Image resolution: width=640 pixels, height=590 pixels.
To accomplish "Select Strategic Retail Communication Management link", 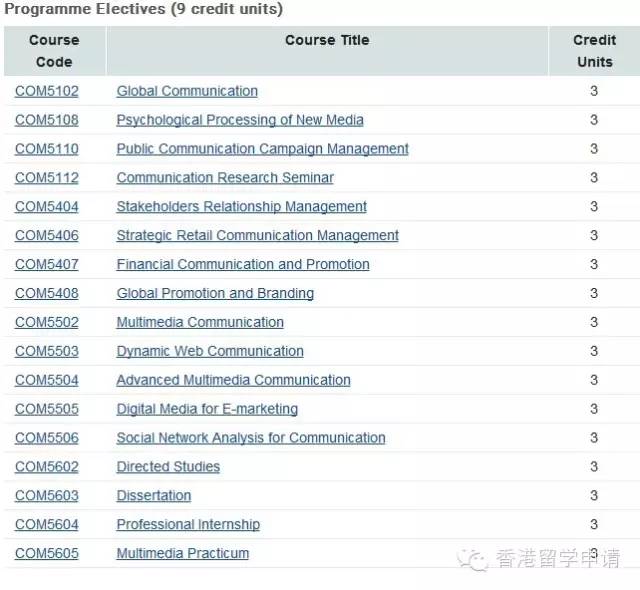I will [x=258, y=235].
